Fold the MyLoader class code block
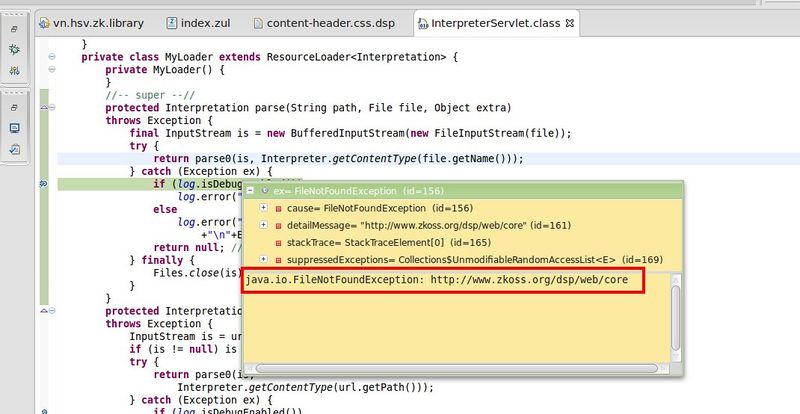The width and height of the screenshot is (800, 414). coord(52,57)
